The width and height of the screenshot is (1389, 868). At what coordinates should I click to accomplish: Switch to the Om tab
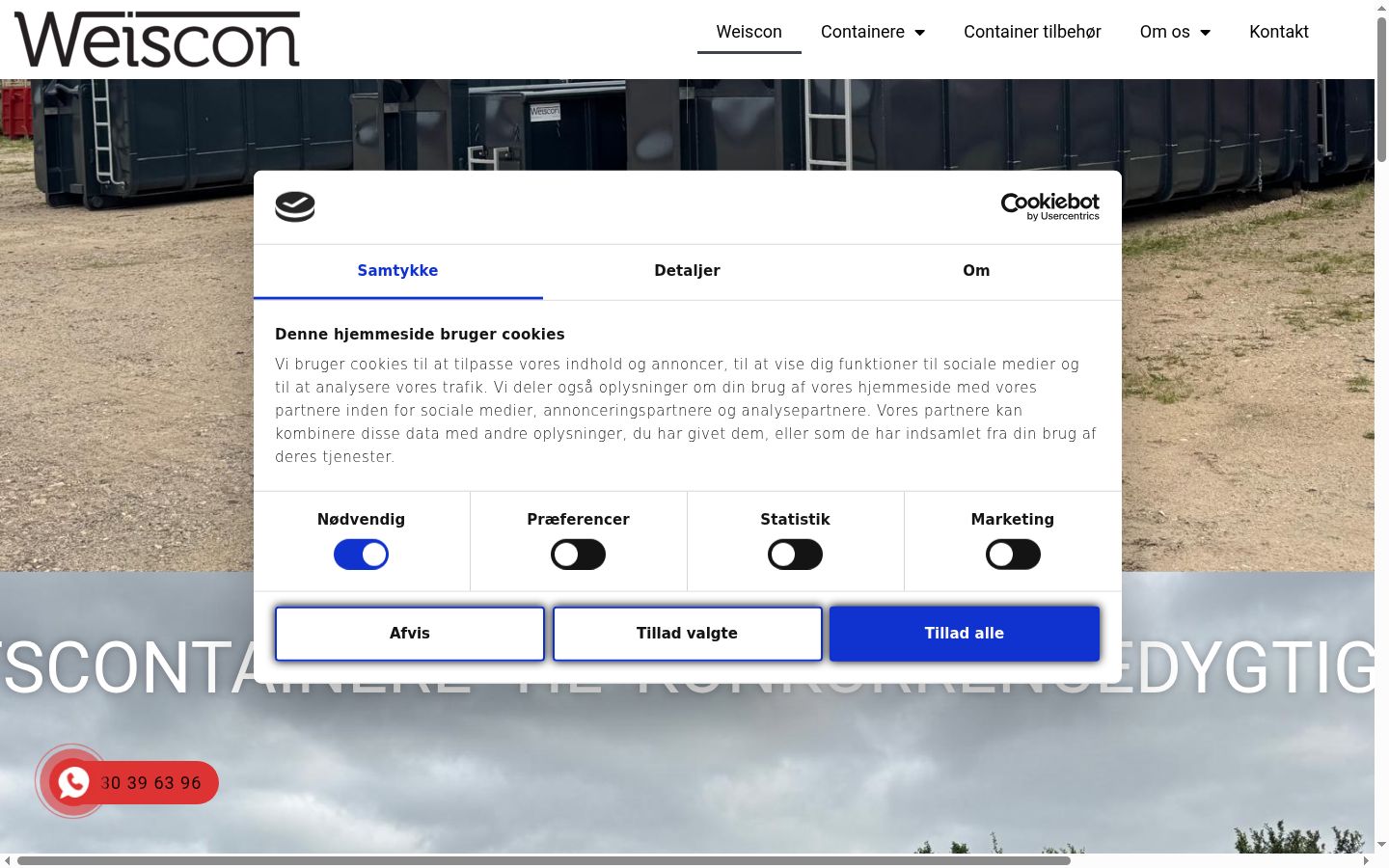pos(976,271)
